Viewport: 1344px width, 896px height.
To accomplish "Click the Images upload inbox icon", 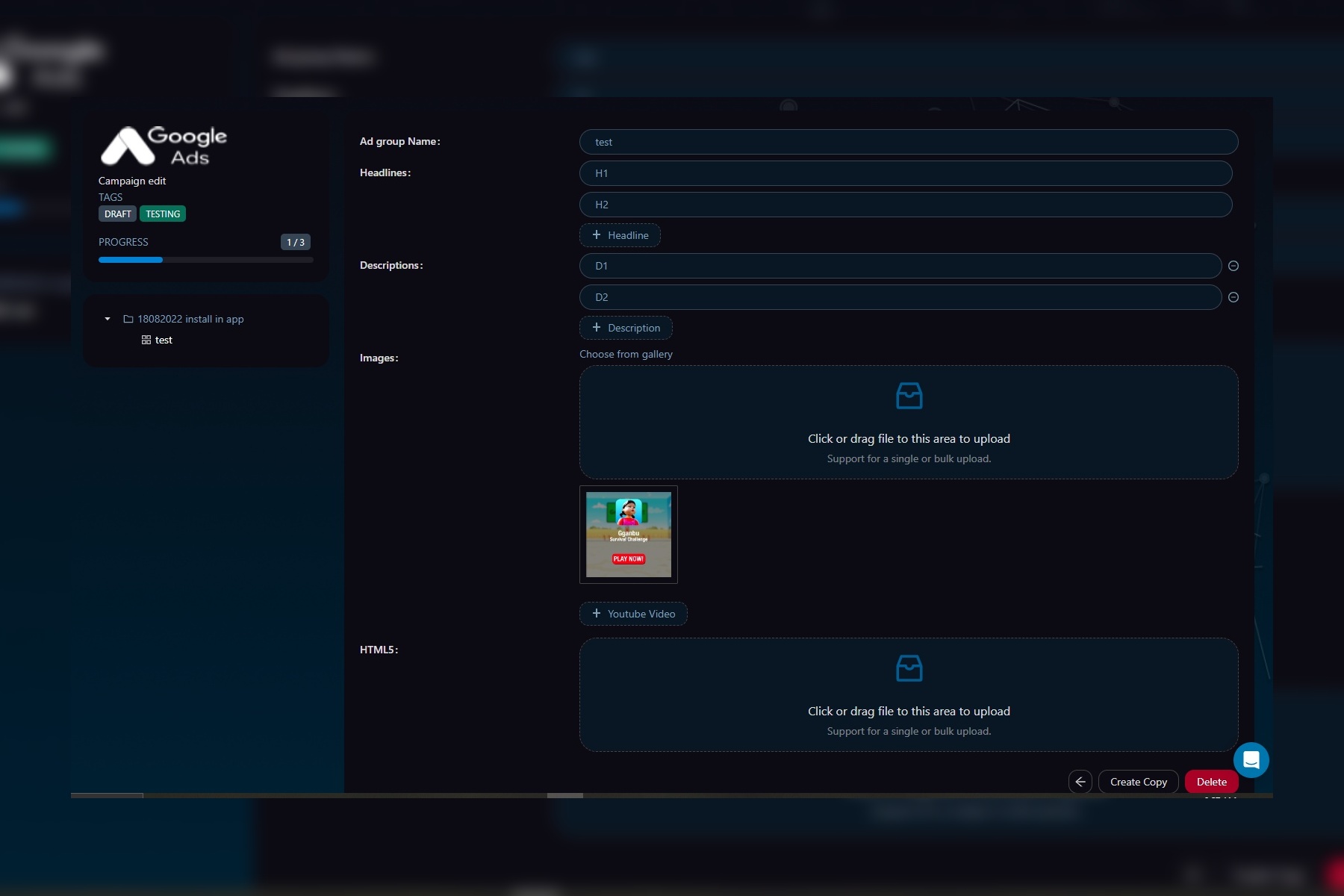I will coord(909,396).
